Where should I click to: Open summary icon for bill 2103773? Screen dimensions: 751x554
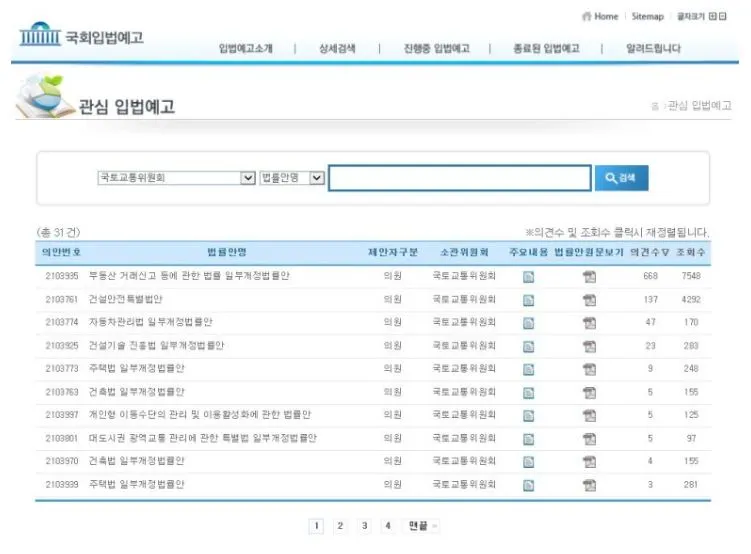click(528, 369)
